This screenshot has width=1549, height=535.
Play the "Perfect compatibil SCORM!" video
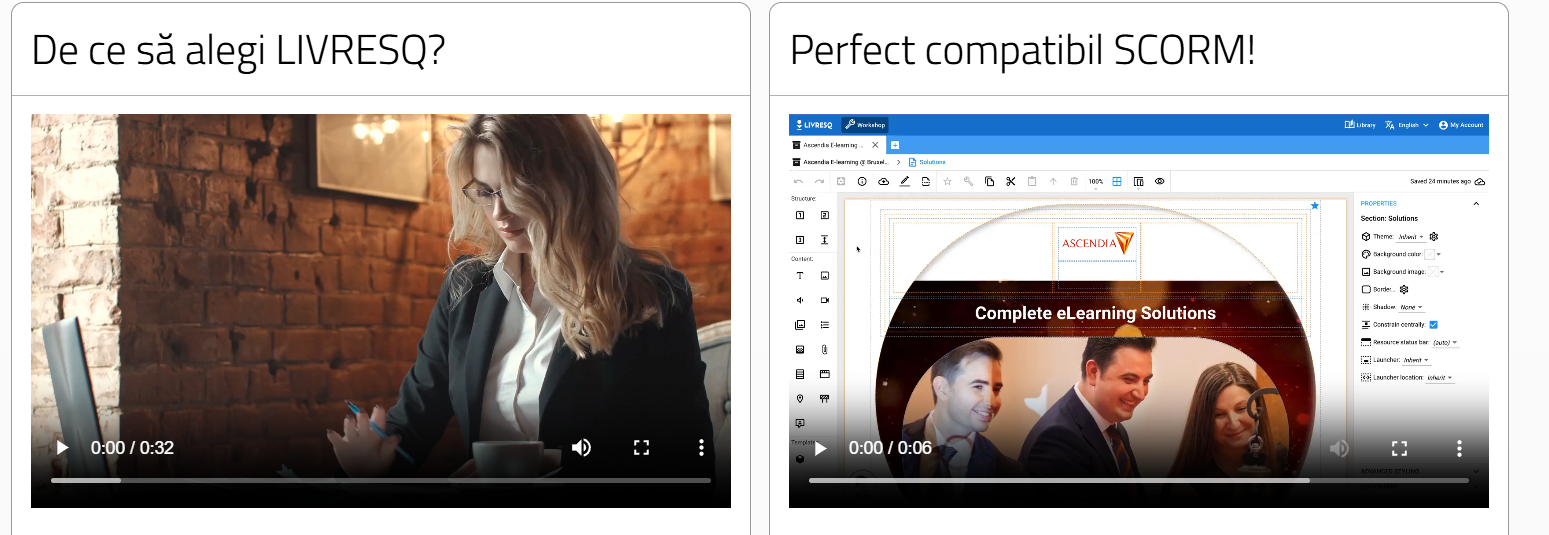(820, 448)
